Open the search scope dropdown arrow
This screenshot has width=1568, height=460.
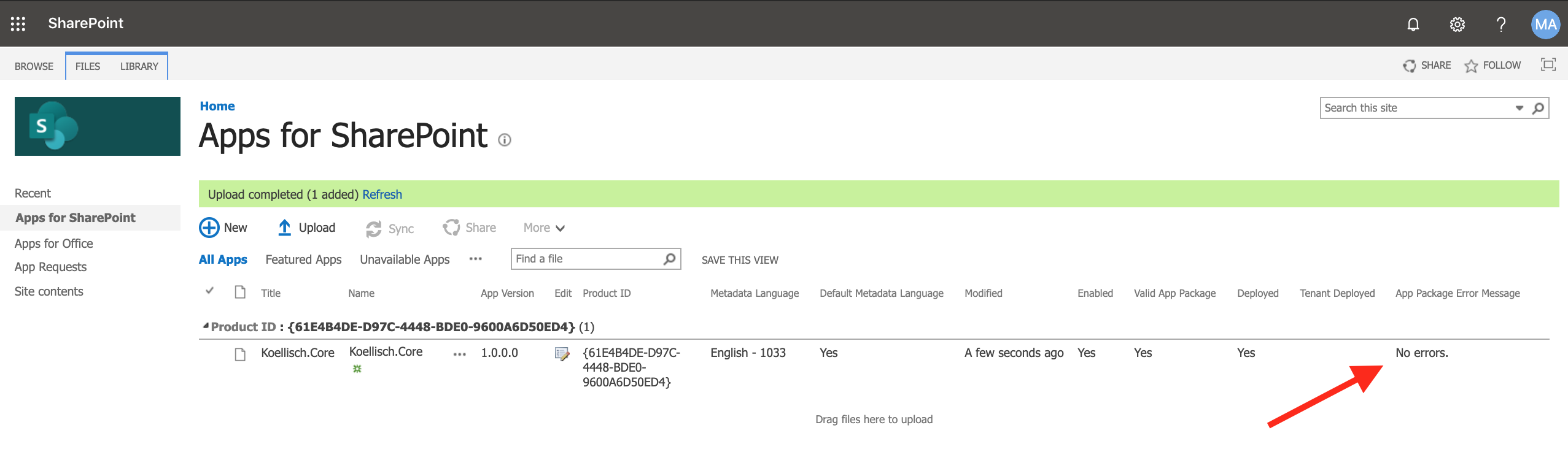tap(1519, 108)
